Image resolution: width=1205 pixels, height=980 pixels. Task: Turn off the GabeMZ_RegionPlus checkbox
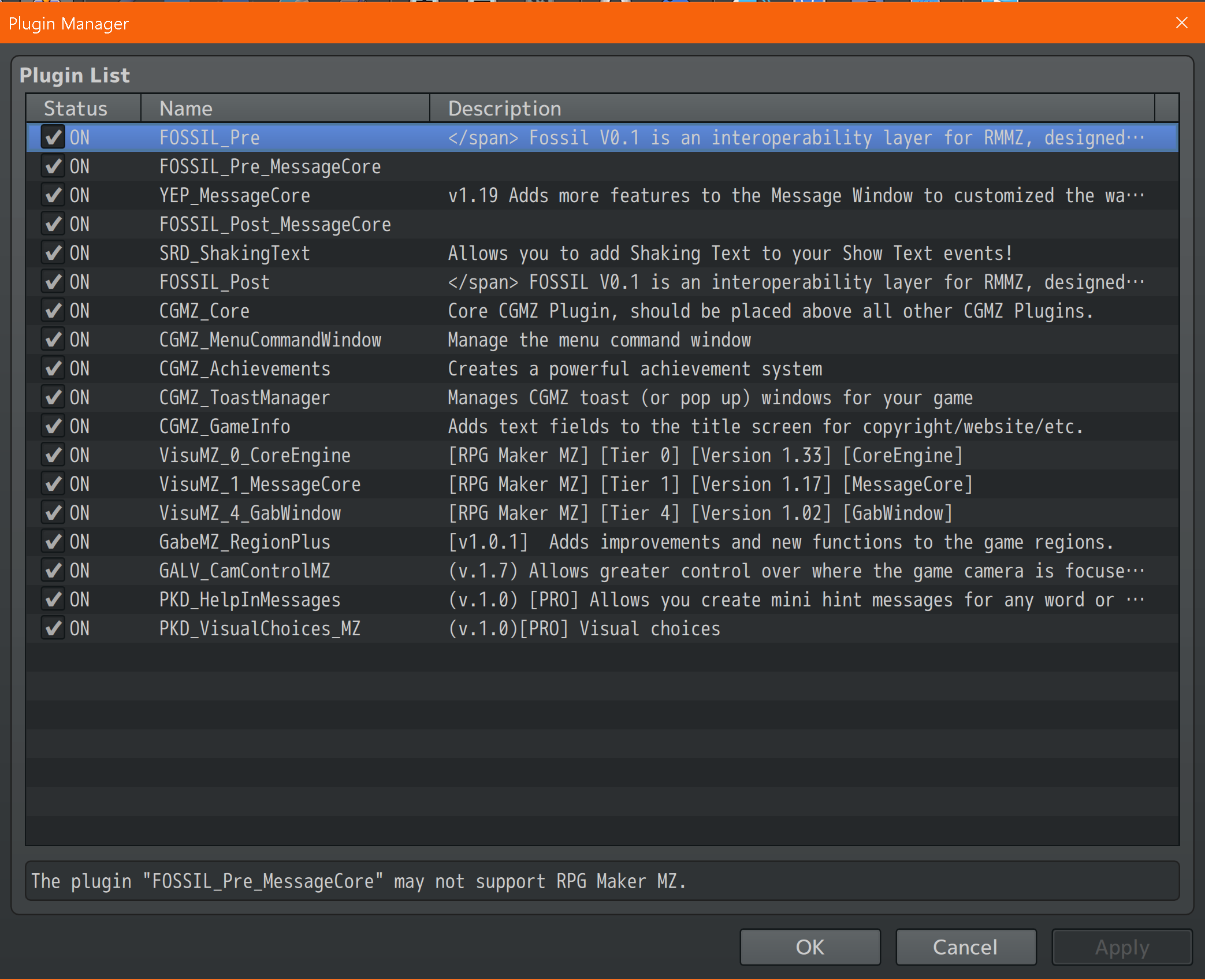coord(53,542)
